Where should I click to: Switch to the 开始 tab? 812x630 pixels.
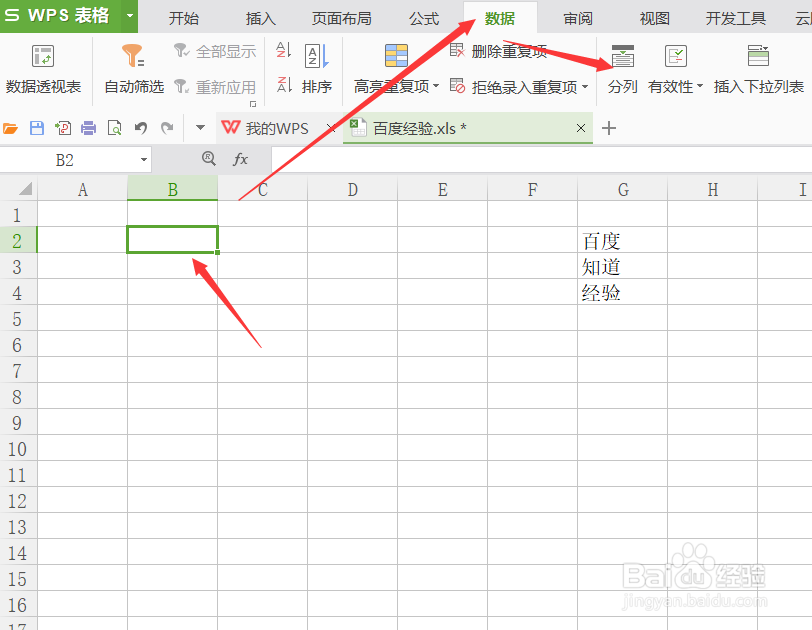click(x=184, y=19)
